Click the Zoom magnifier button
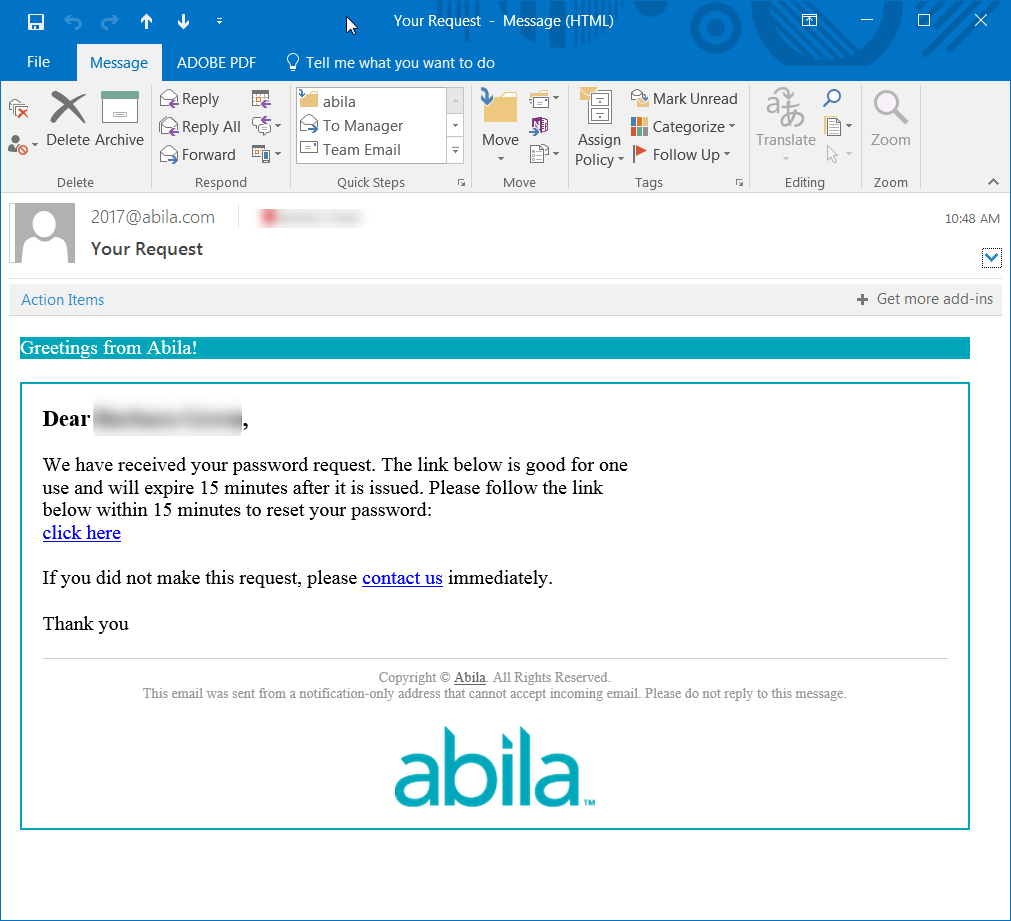The image size is (1011, 921). 890,119
